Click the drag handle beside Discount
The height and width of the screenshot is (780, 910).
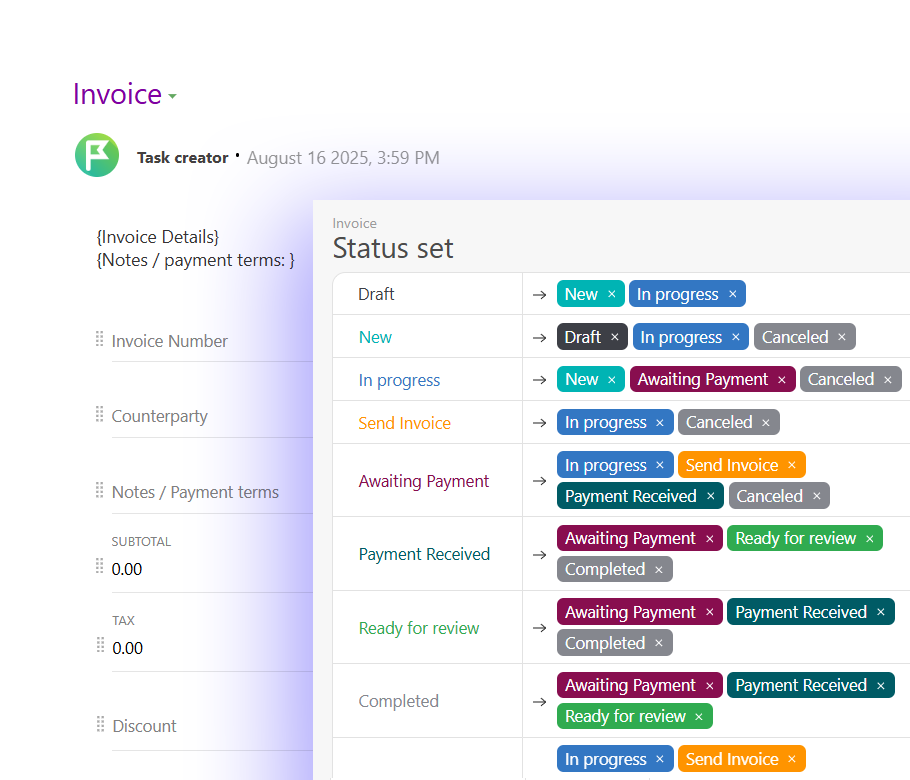point(99,725)
